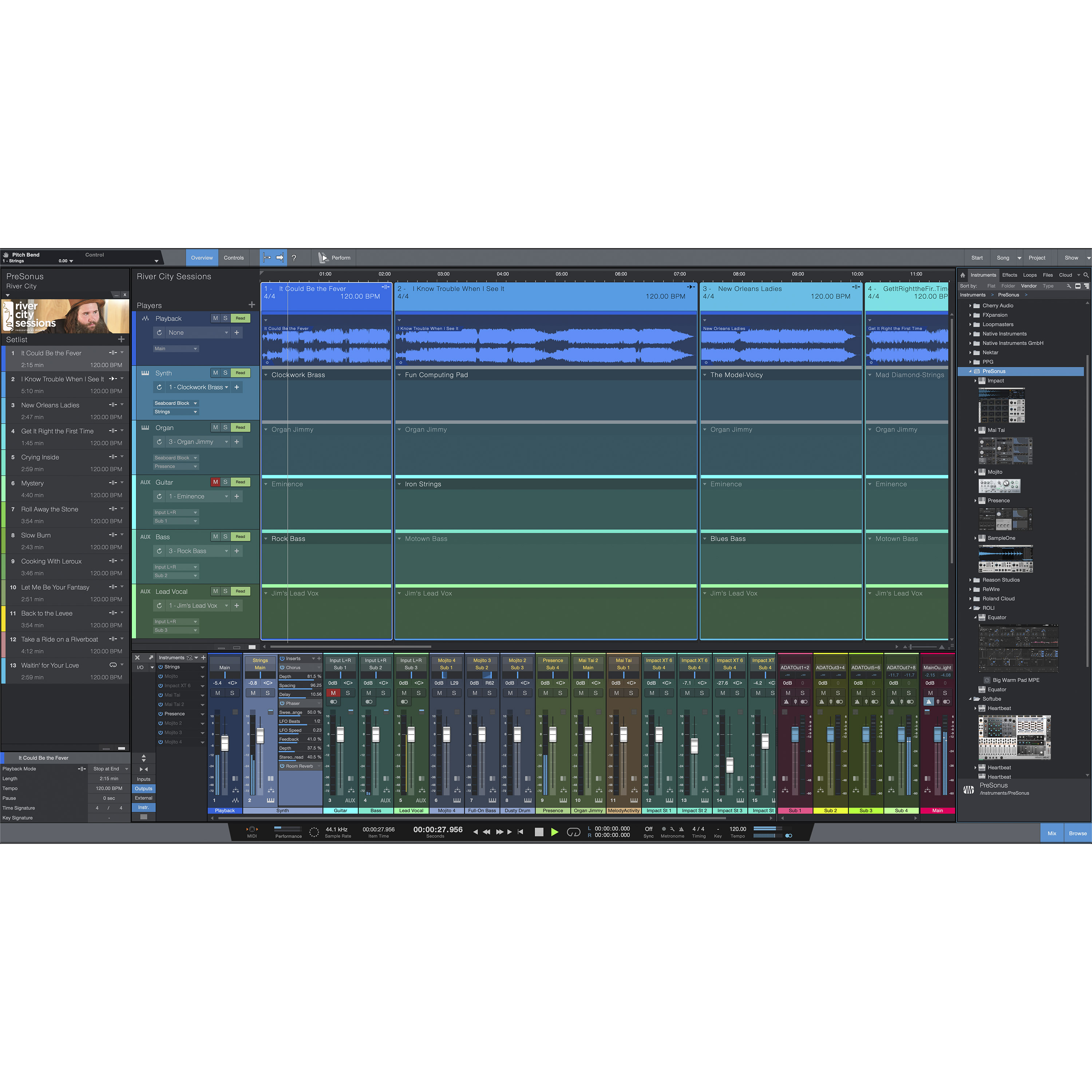This screenshot has width=1092, height=1092.
Task: Click the loop icon in the transport controls
Action: [573, 832]
